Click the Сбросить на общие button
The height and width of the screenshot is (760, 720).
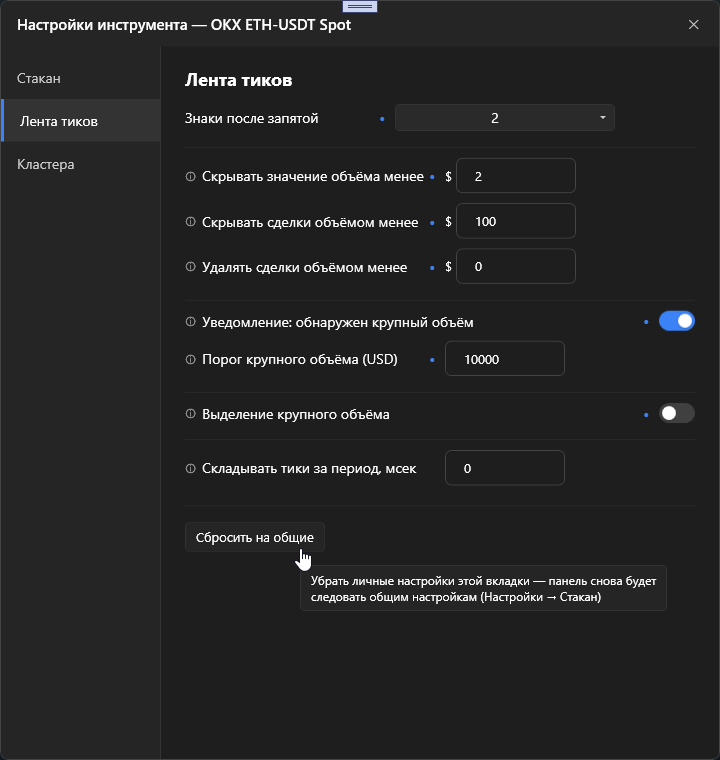(255, 537)
